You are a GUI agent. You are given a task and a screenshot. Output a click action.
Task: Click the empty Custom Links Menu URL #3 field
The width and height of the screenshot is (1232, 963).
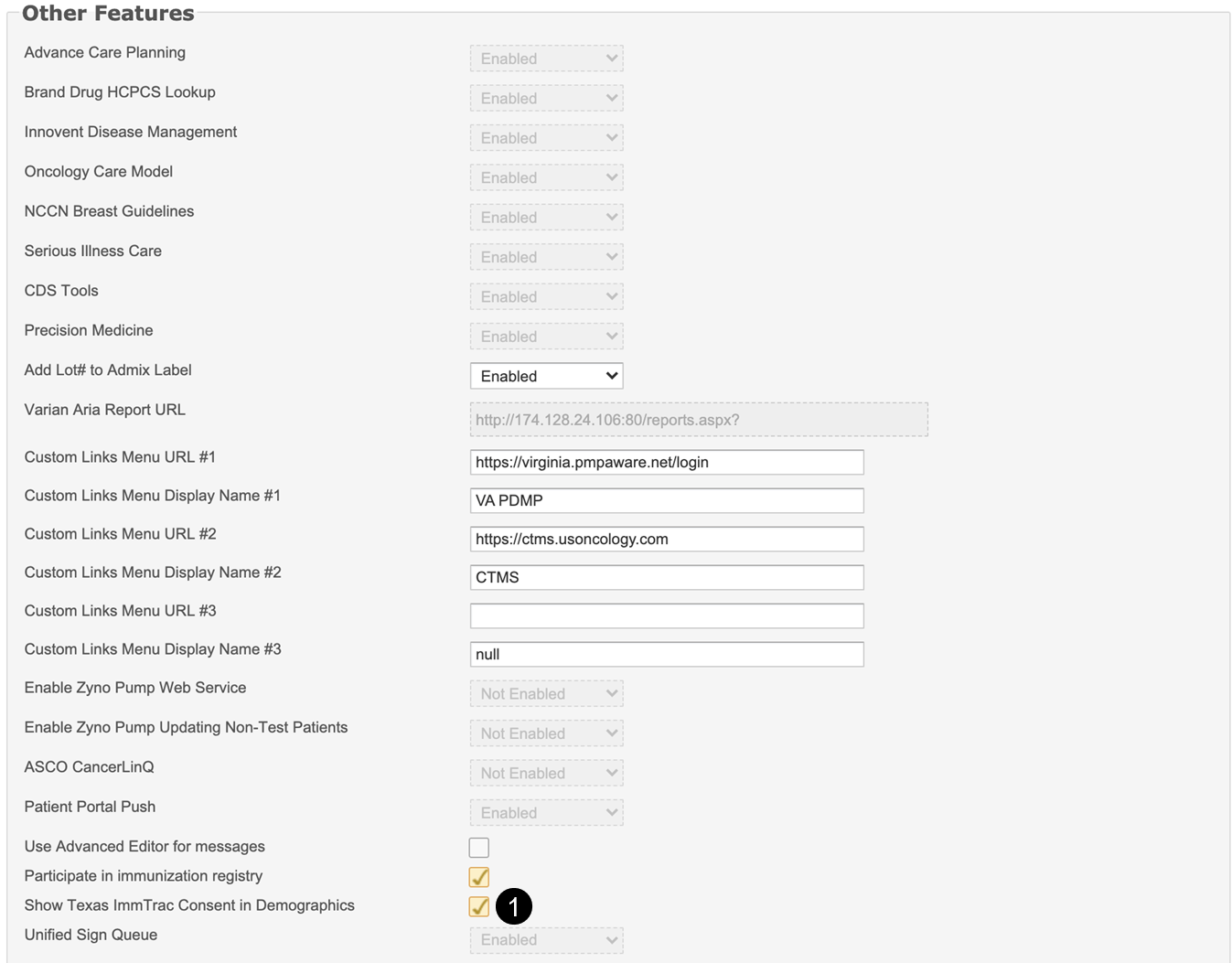click(666, 616)
